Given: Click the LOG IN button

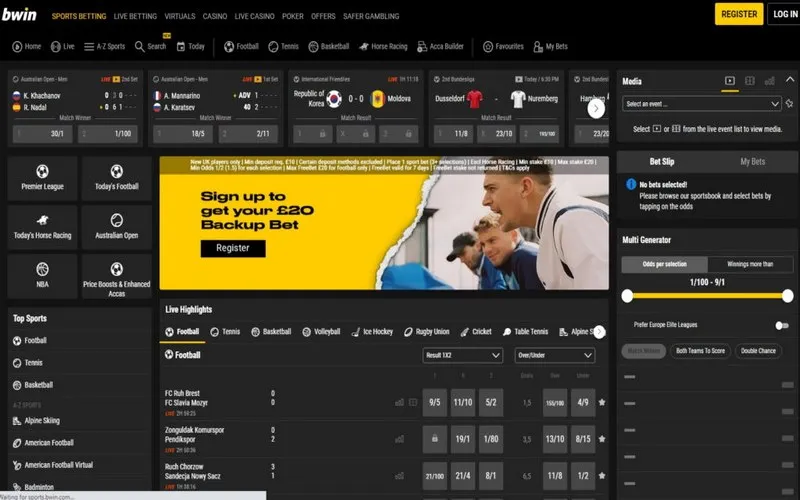Looking at the screenshot, I should pos(784,14).
